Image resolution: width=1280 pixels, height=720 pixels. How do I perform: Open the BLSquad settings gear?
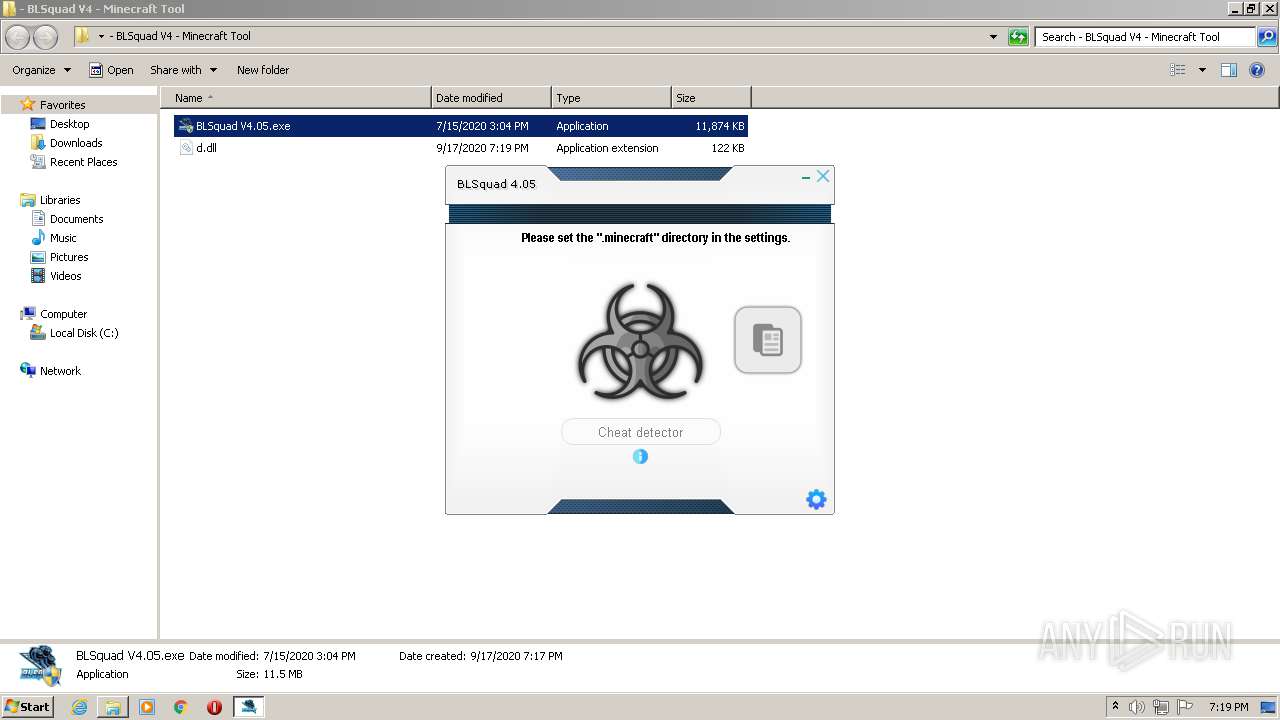[816, 499]
